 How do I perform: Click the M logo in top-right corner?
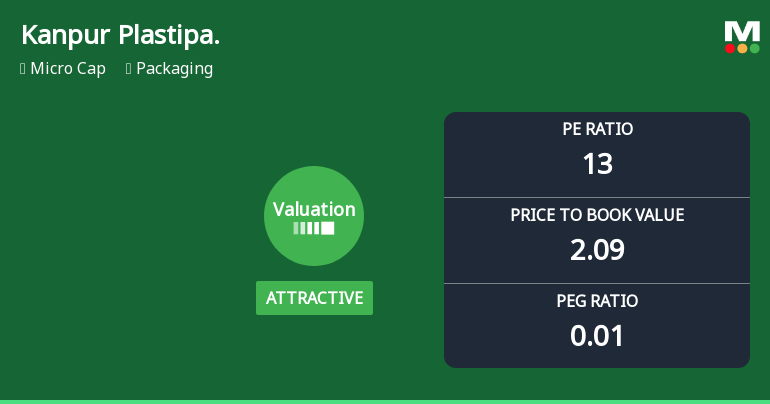tap(742, 31)
